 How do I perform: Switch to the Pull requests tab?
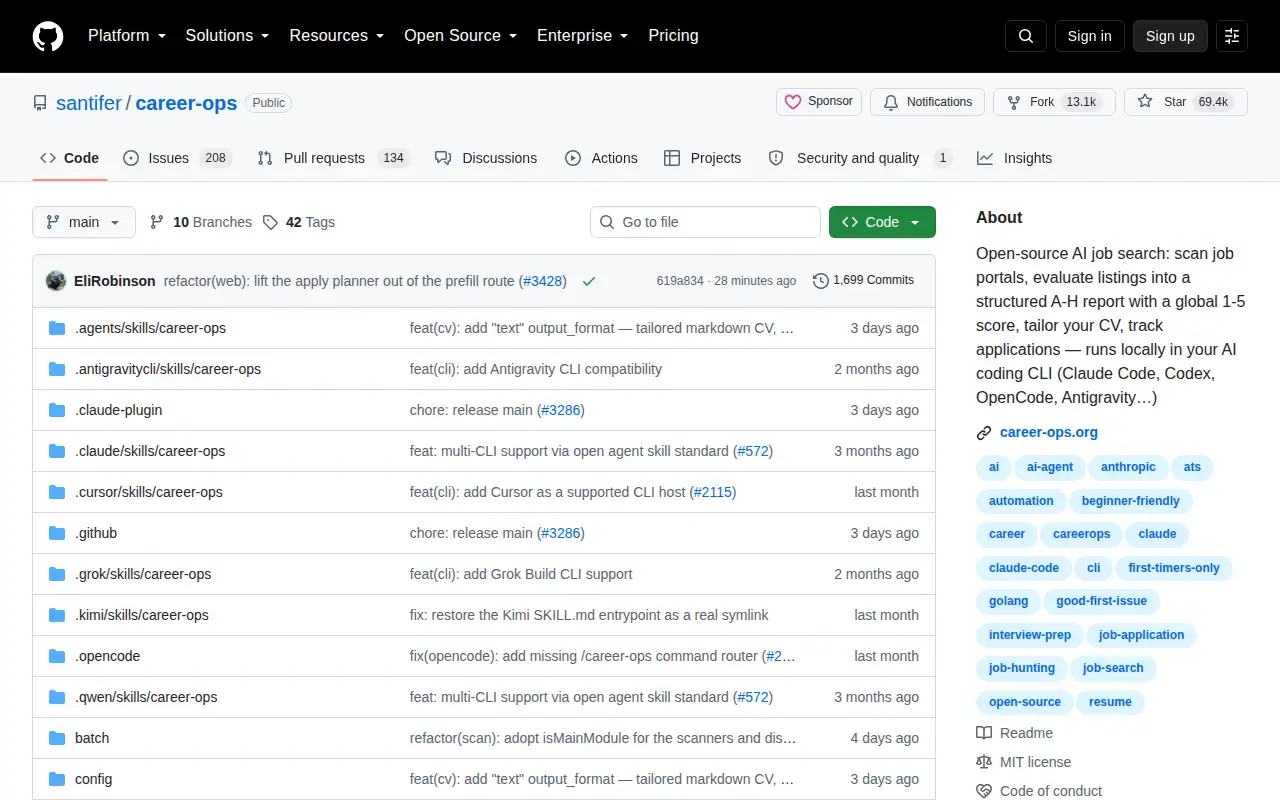(x=331, y=158)
